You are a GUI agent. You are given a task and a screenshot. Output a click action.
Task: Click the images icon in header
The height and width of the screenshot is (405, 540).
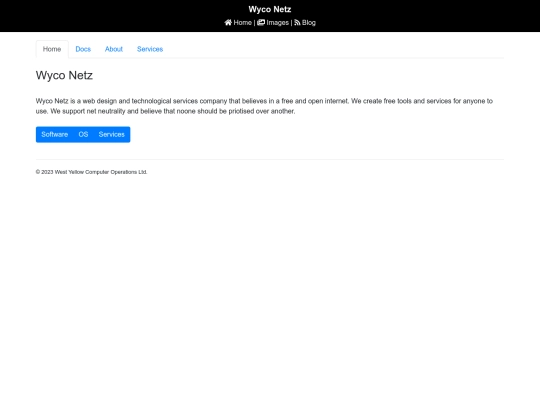[x=261, y=22]
